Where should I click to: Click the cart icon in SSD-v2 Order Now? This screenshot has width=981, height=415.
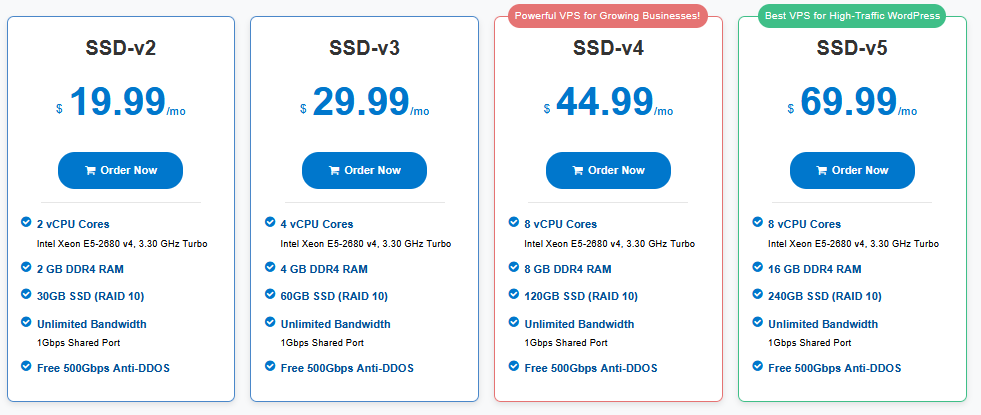[x=90, y=171]
